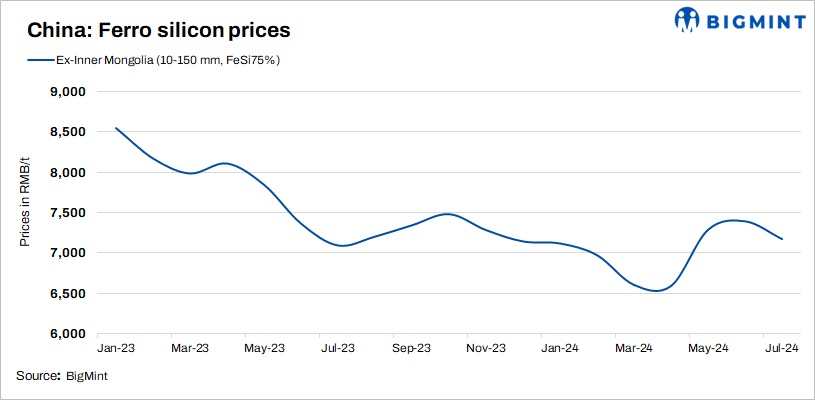Screen dimensions: 815x400
Task: Click the line's lowest dip near Mar-24
Action: pyautogui.click(x=655, y=291)
